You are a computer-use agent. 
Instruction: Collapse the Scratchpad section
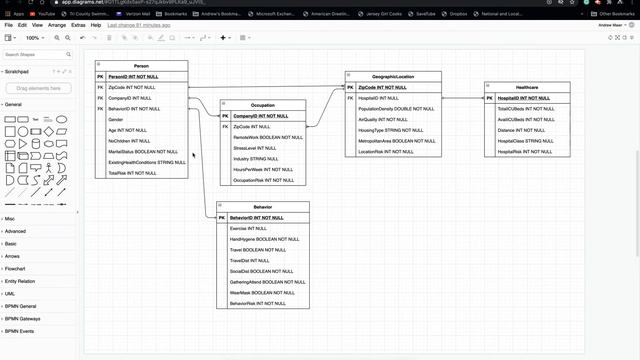(x=16, y=71)
